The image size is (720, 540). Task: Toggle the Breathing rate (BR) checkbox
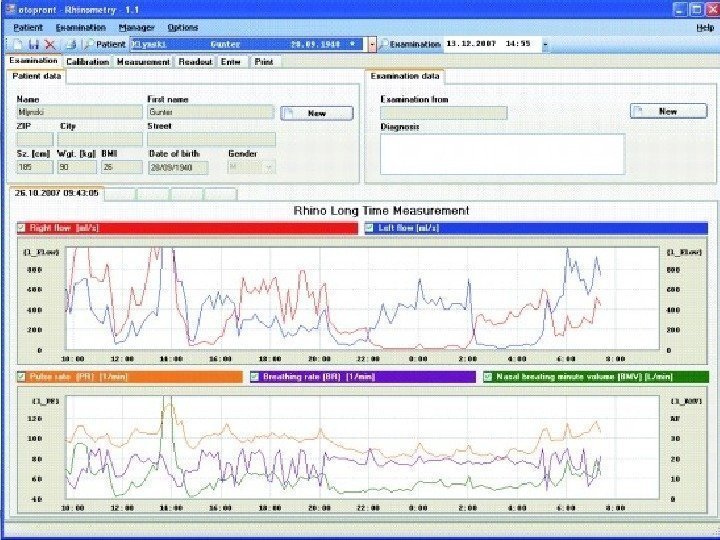click(255, 377)
